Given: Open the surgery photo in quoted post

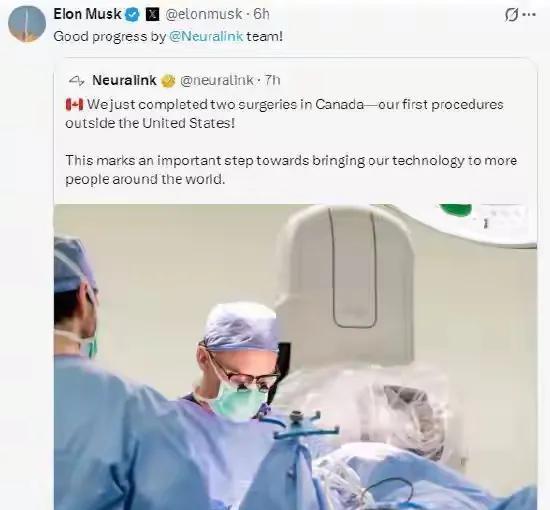Looking at the screenshot, I should coord(295,357).
